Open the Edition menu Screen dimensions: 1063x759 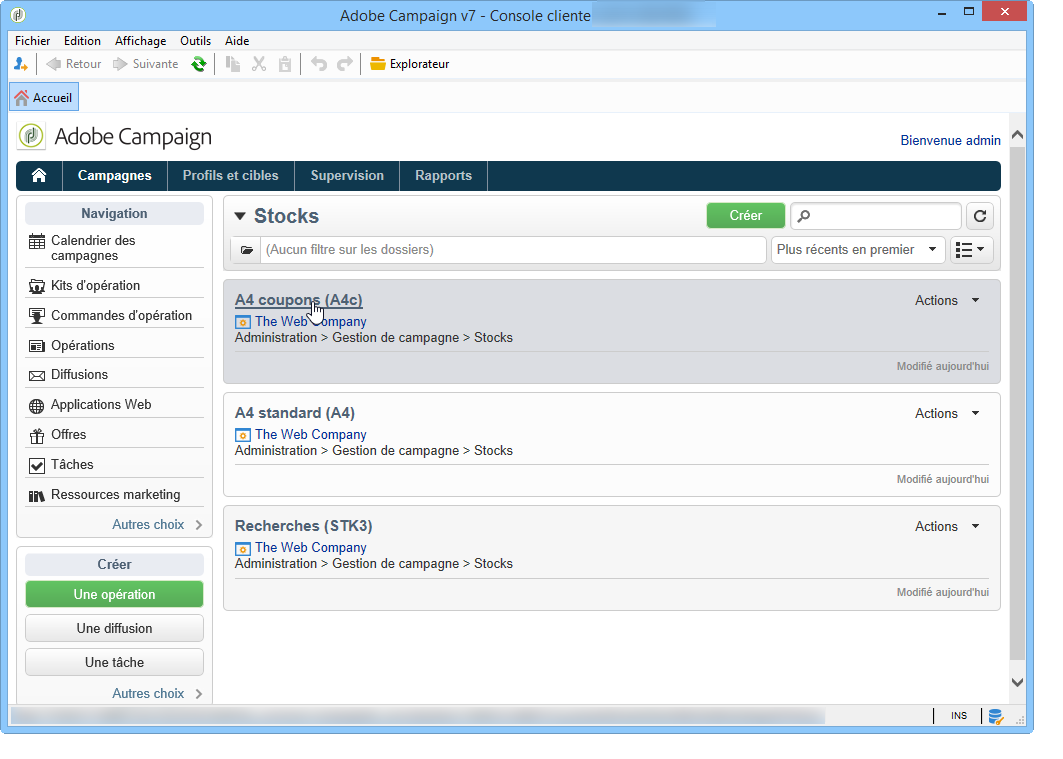[x=82, y=41]
